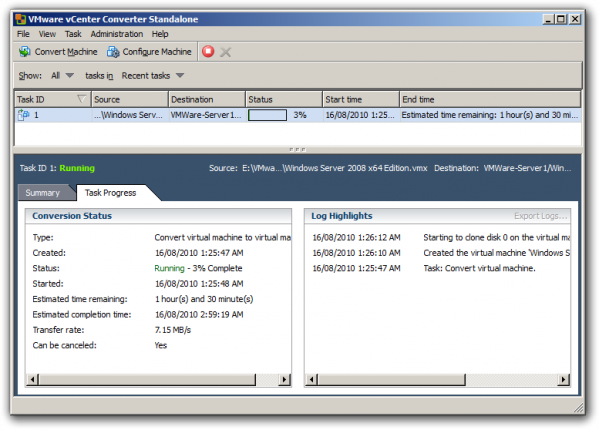Image resolution: width=599 pixels, height=430 pixels.
Task: Click the '7.15 MB/s' transfer rate value
Action: tap(173, 330)
